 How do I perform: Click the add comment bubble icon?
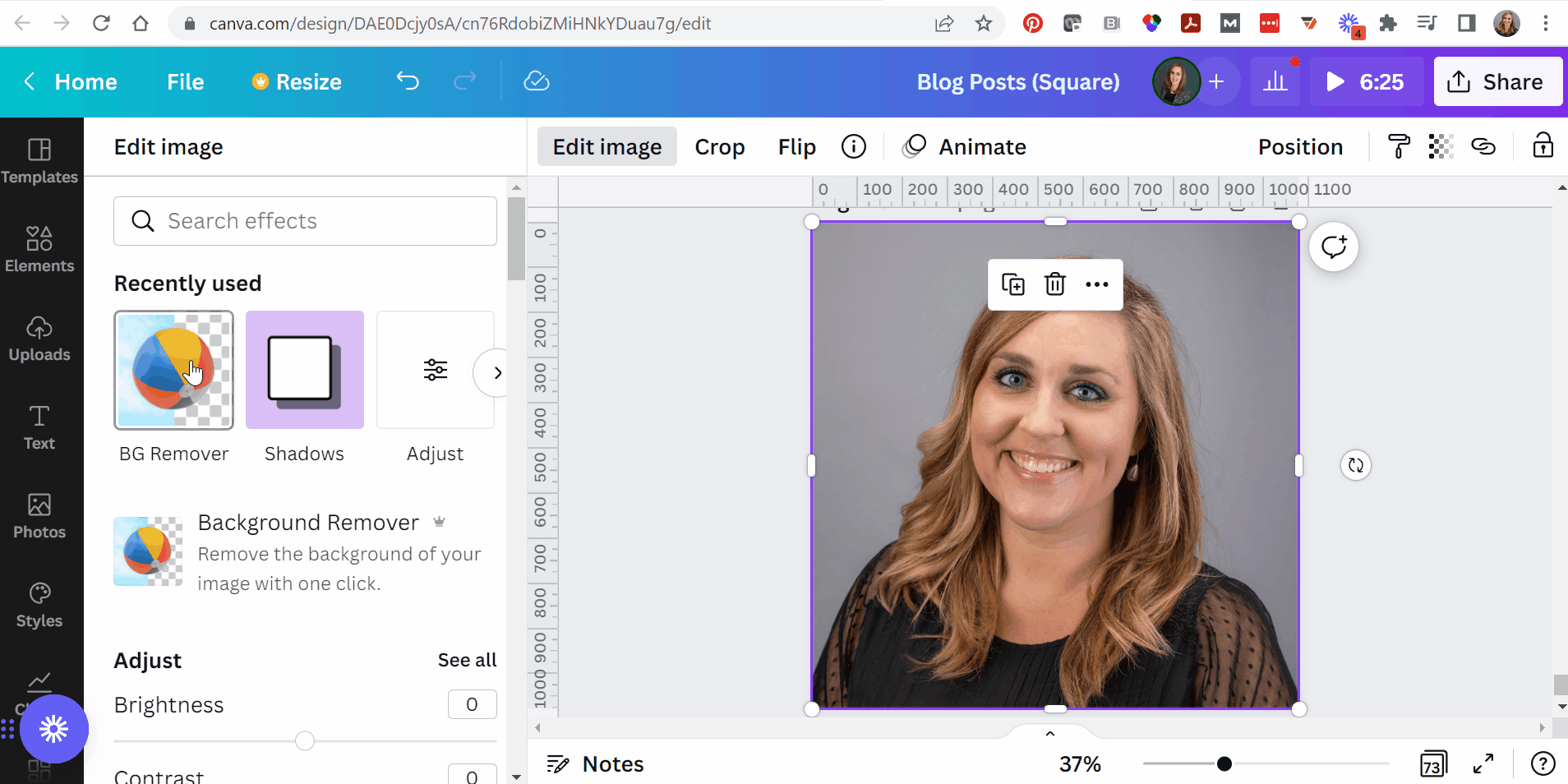pos(1334,247)
